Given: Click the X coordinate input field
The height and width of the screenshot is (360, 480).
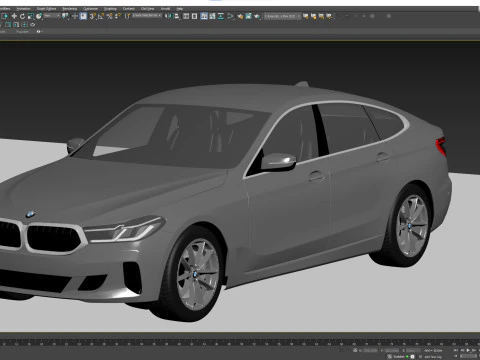Looking at the screenshot, I should (370, 350).
